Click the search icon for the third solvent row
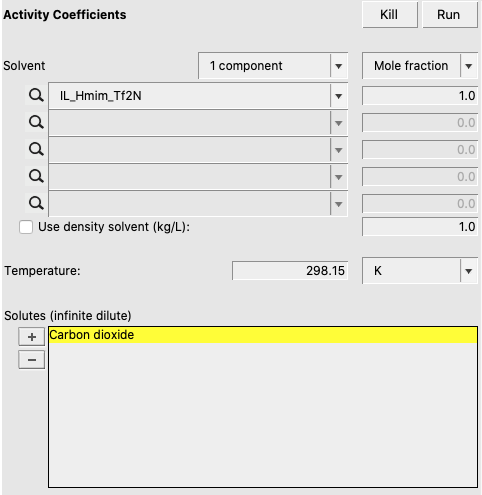The image size is (482, 495). 36,149
